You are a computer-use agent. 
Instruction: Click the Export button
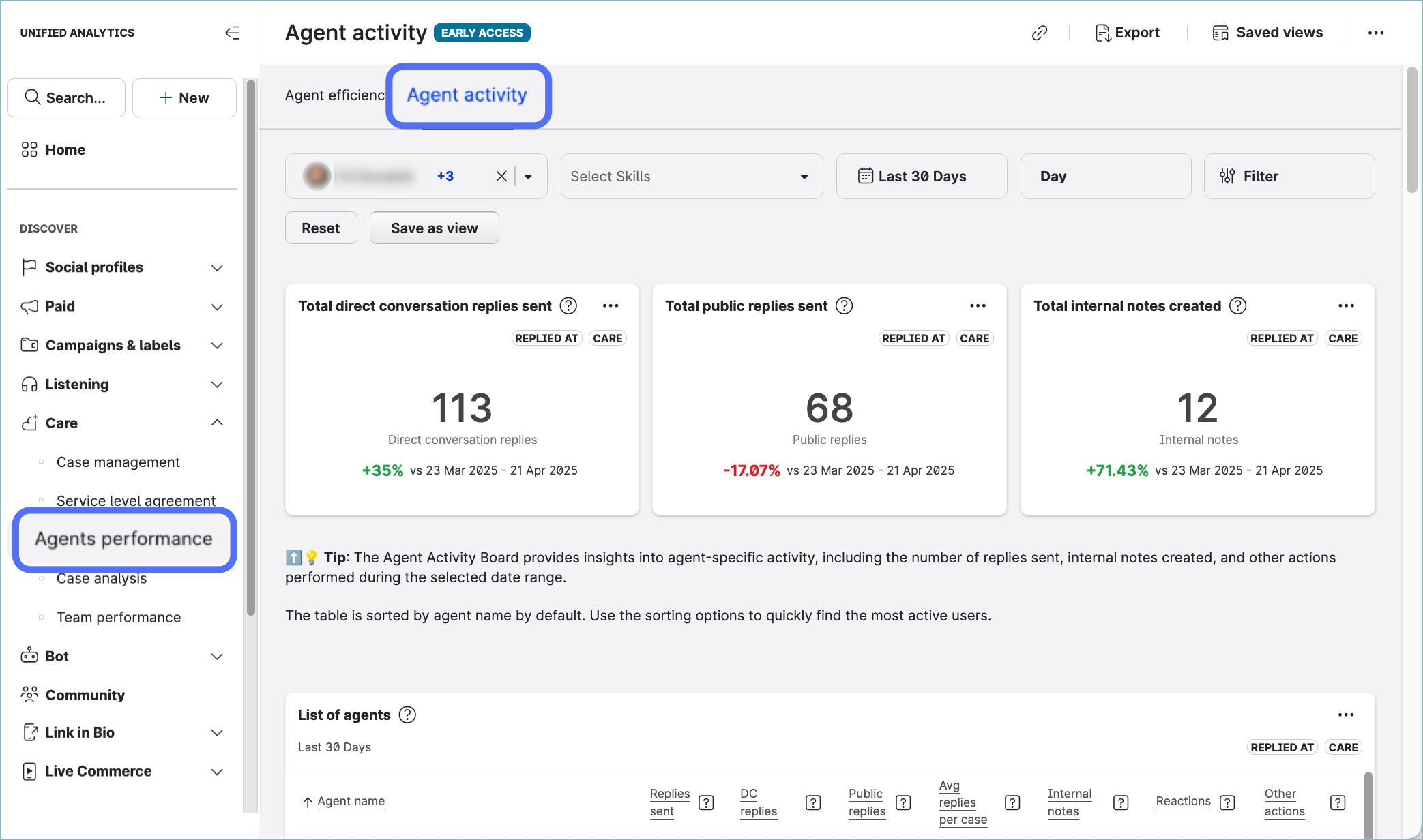(1127, 33)
